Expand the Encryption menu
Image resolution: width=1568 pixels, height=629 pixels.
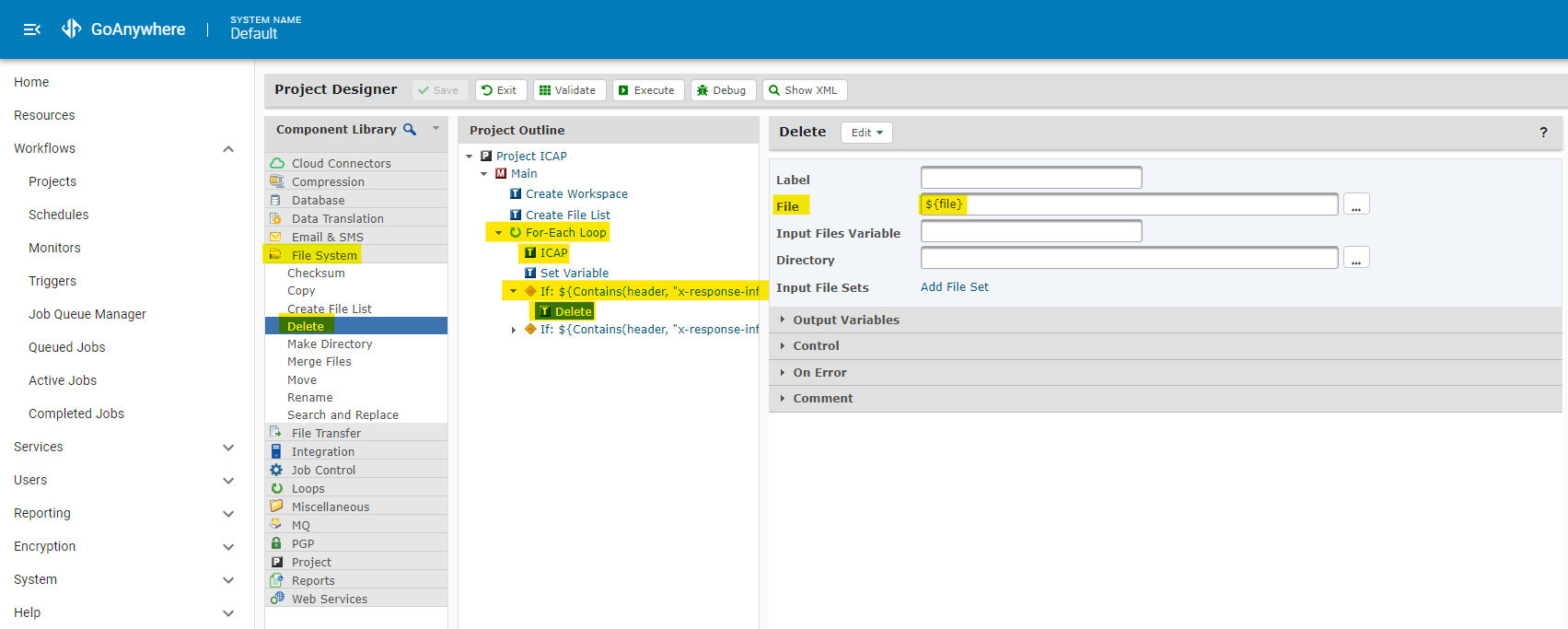228,546
